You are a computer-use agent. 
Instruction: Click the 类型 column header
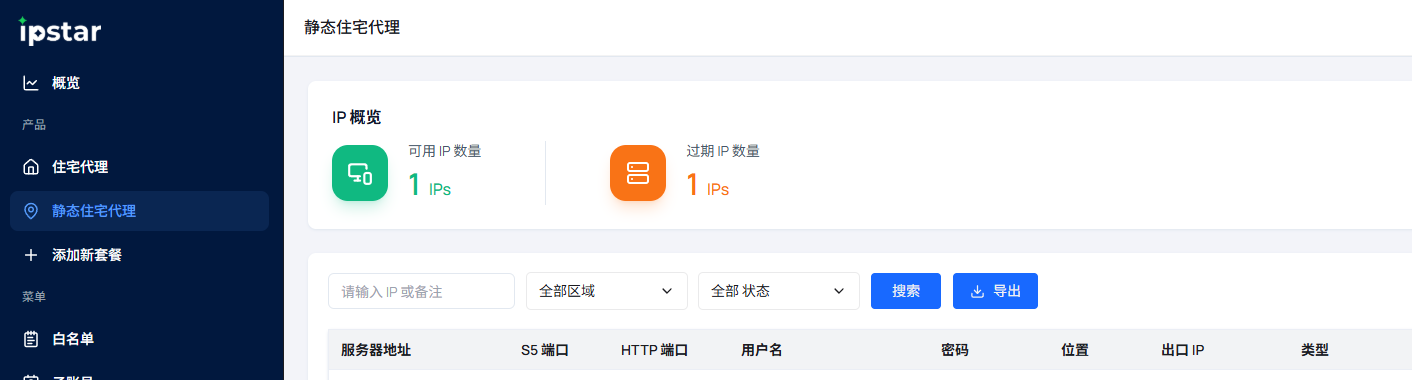pyautogui.click(x=1315, y=350)
